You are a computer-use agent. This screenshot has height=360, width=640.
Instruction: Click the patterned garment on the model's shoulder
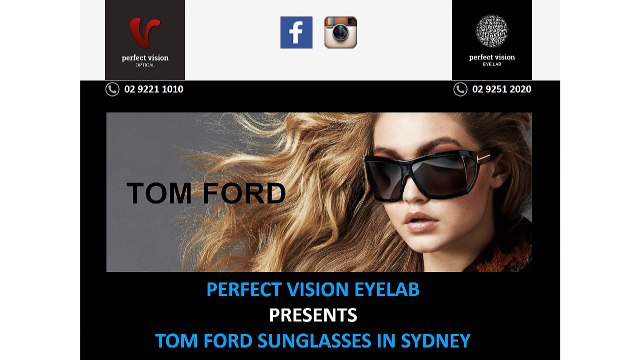point(504,253)
